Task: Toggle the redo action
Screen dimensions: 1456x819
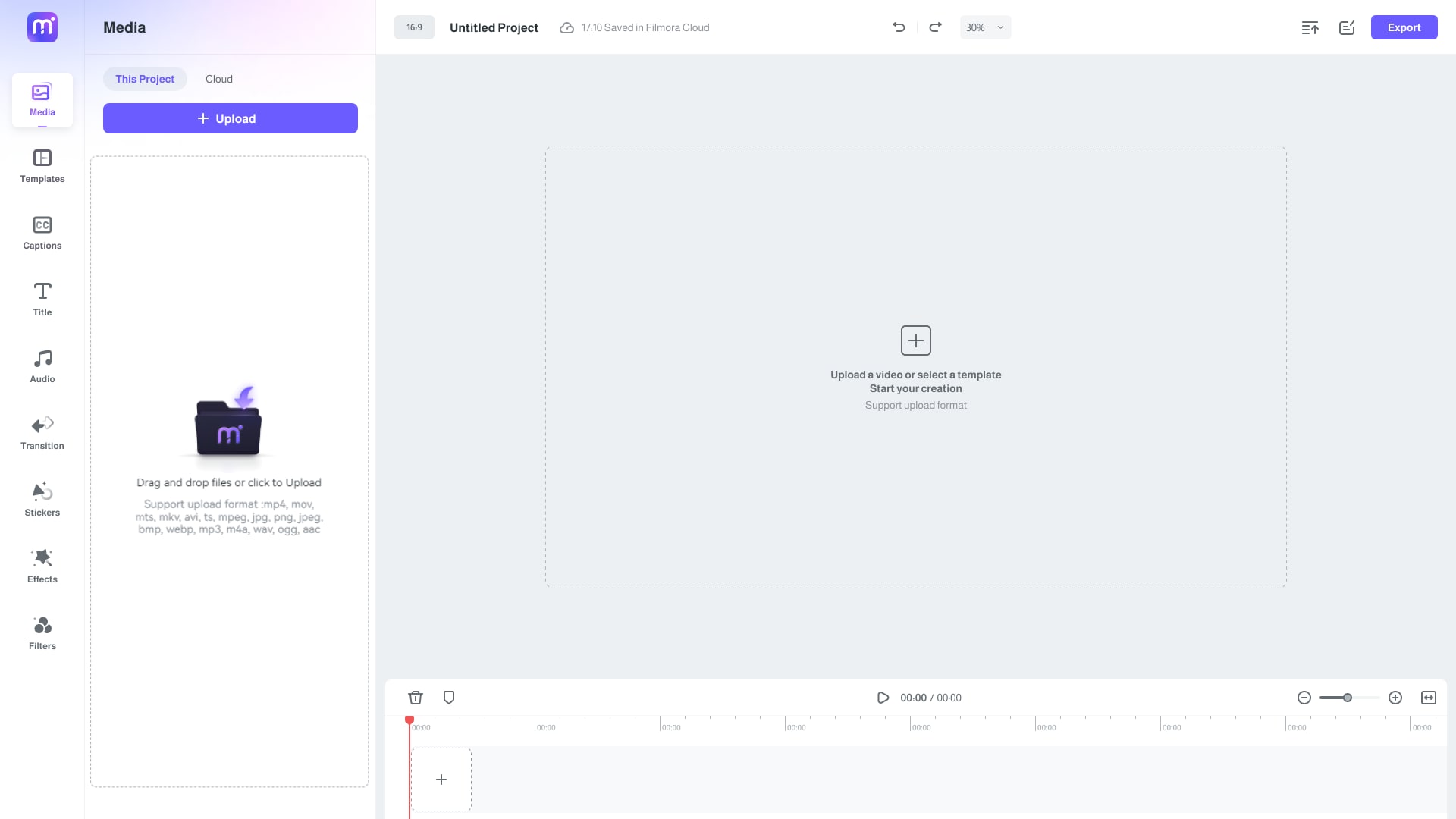Action: tap(935, 27)
